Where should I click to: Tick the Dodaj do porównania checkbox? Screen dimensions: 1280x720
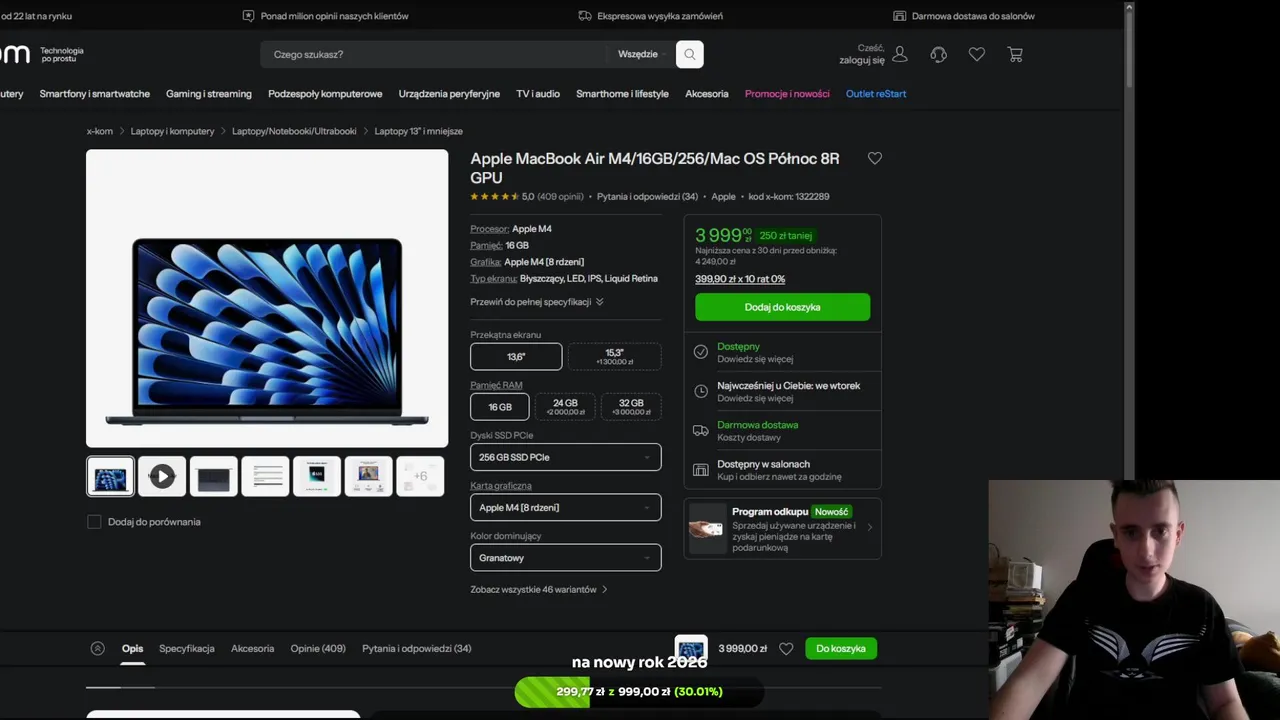94,522
